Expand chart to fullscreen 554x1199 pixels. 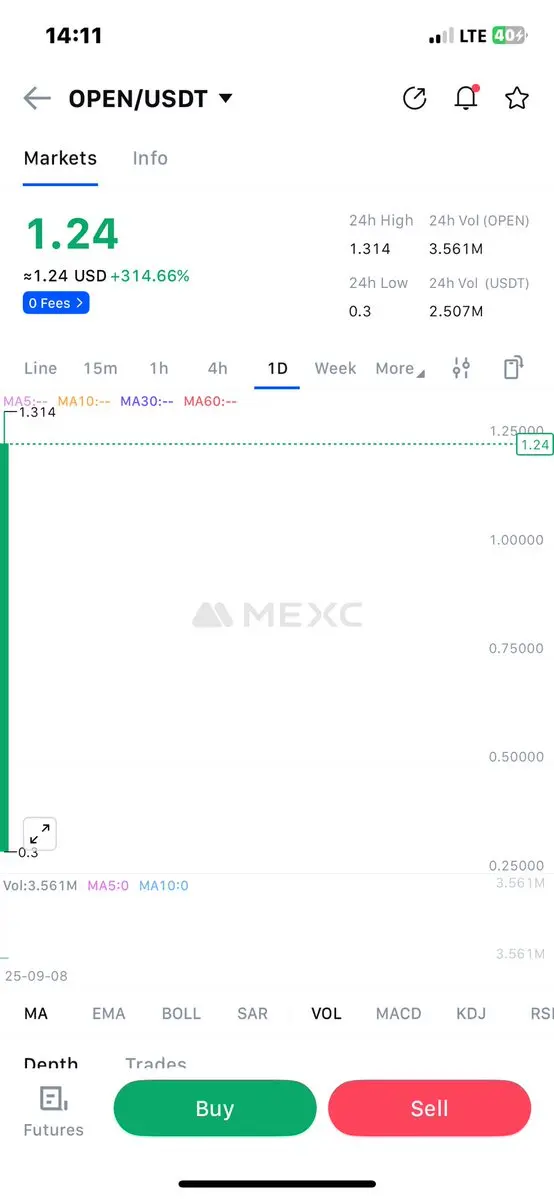click(x=40, y=833)
